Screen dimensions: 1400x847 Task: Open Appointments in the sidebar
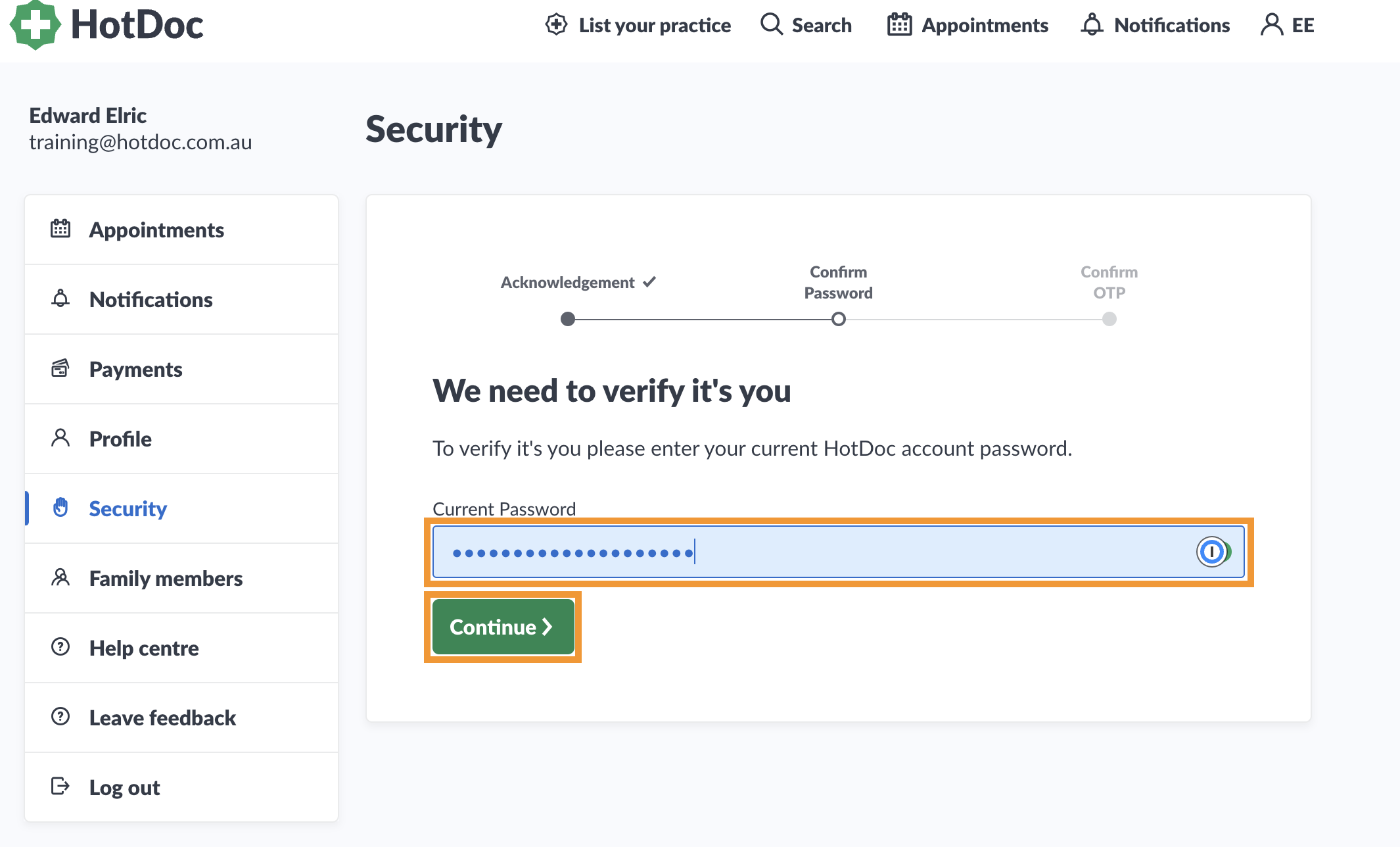coord(181,230)
